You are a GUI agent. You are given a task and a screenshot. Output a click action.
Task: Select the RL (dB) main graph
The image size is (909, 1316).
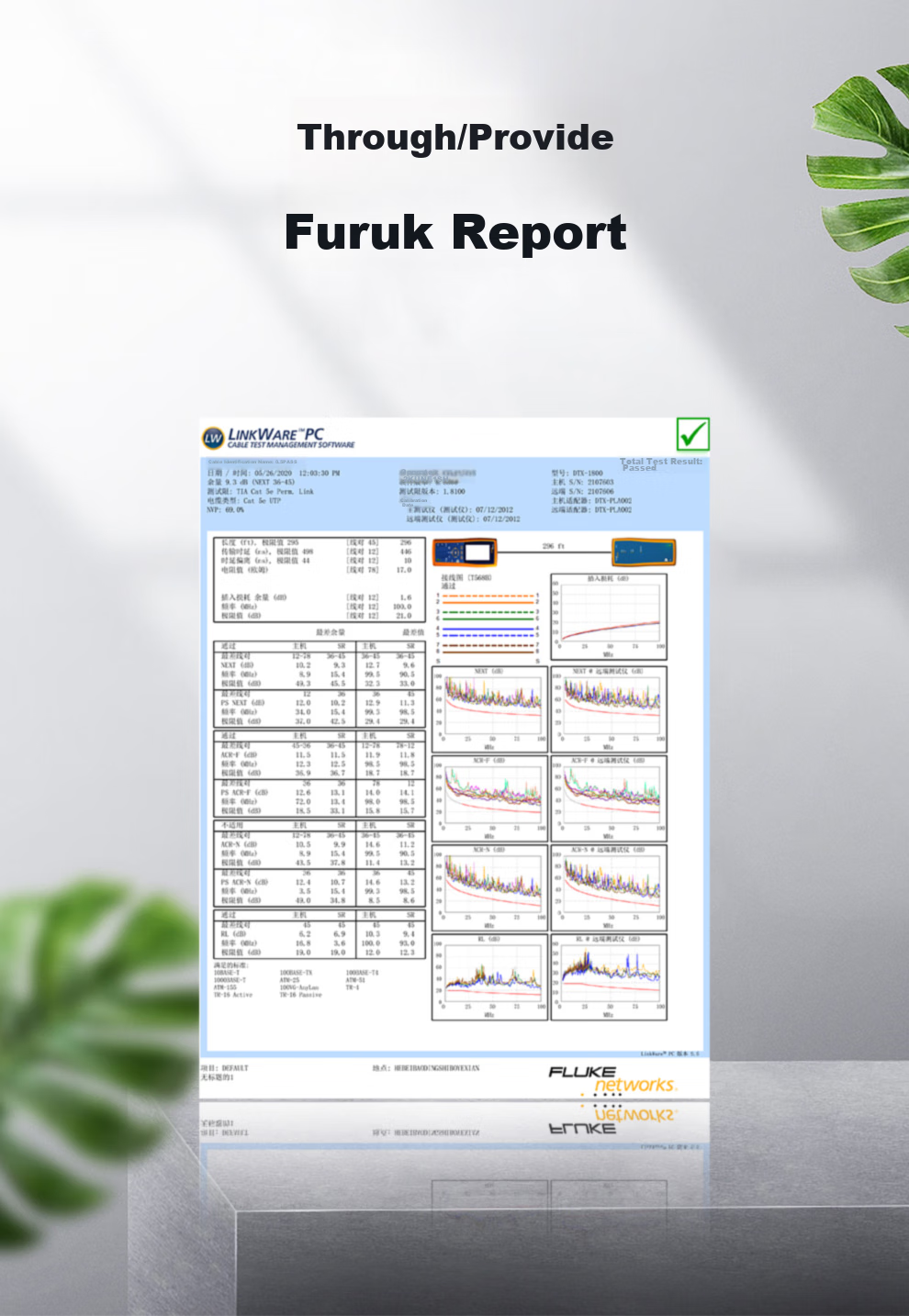point(489,976)
